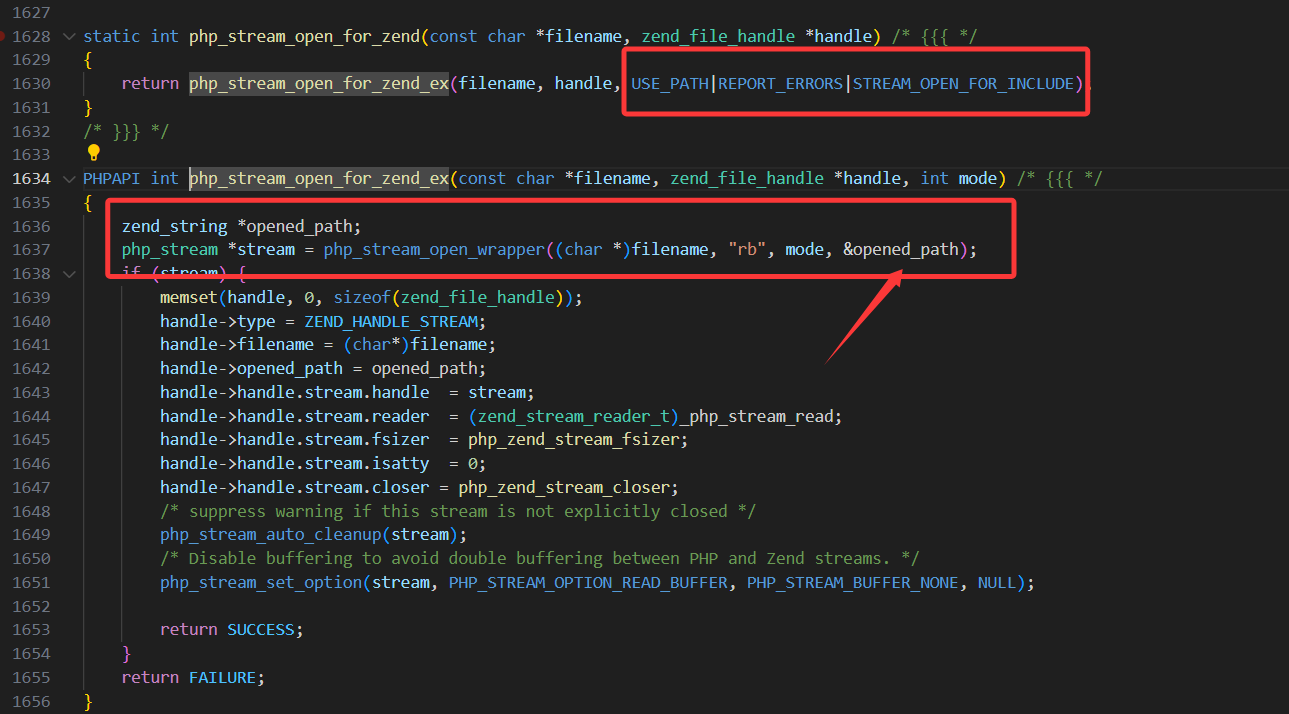Click STREAM_OPEN_FOR_INCLUDE in the return statement
The width and height of the screenshot is (1289, 714).
point(963,84)
